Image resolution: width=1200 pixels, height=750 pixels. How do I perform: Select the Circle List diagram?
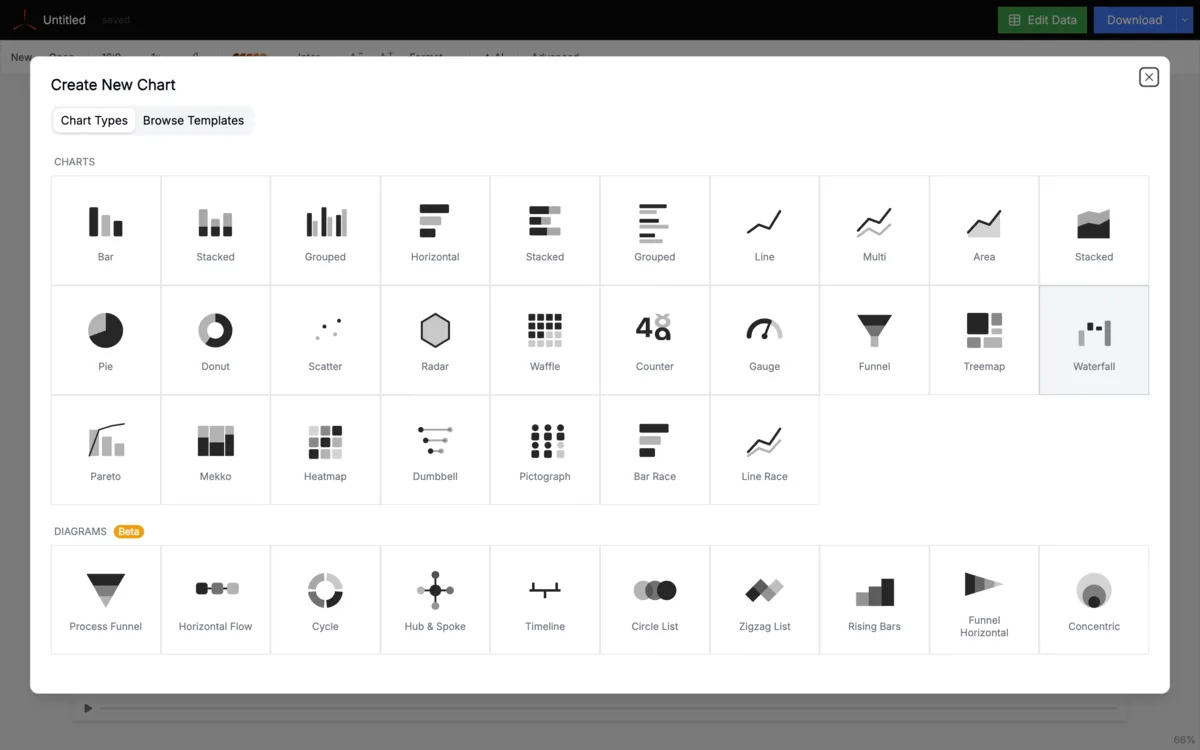coord(655,600)
